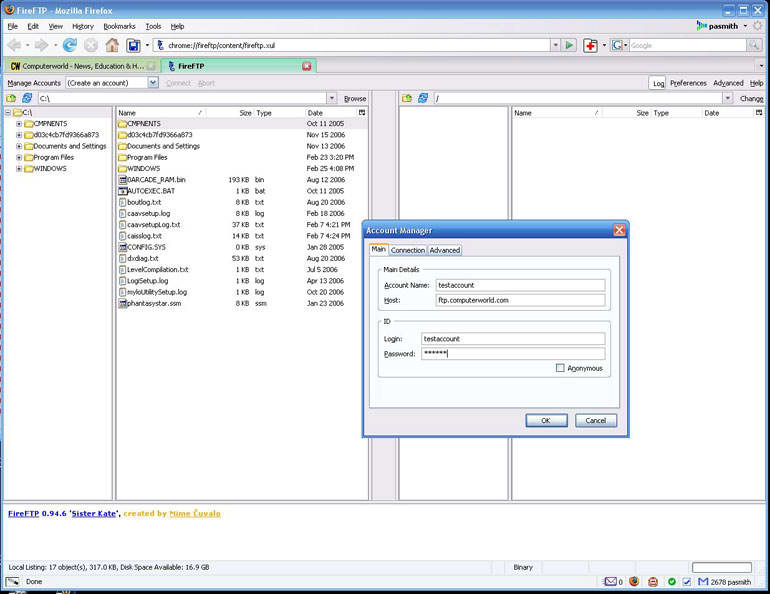Click the Google search engine icon

[617, 45]
